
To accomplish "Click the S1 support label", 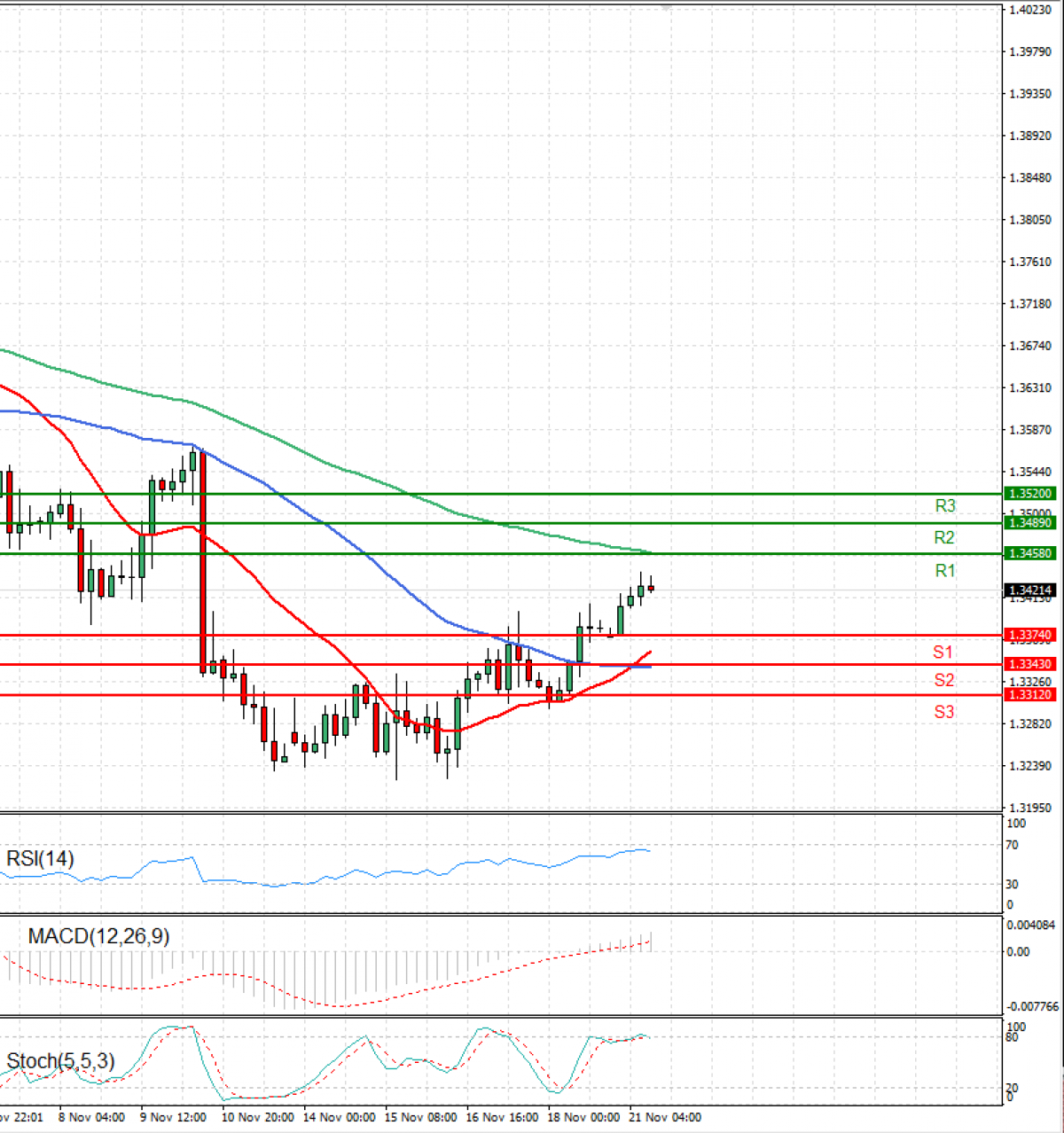I will (x=943, y=652).
